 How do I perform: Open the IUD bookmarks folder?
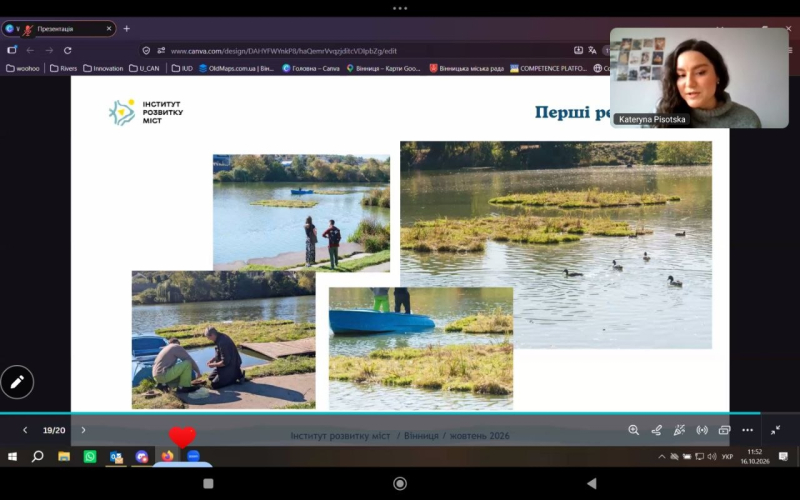coord(182,68)
